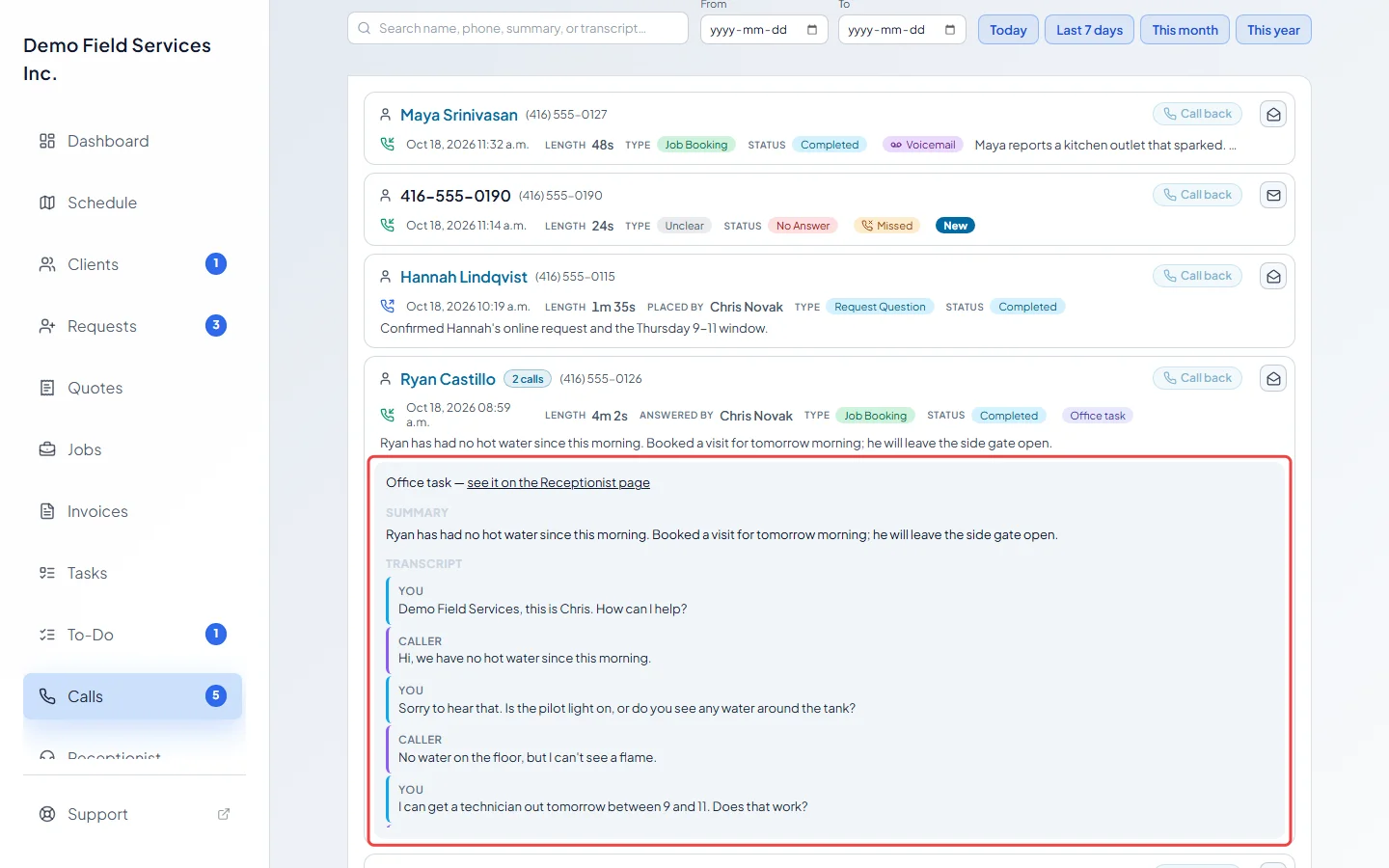The height and width of the screenshot is (868, 1389).
Task: Click the Voicemail tag on Maya's call
Action: pos(923,145)
